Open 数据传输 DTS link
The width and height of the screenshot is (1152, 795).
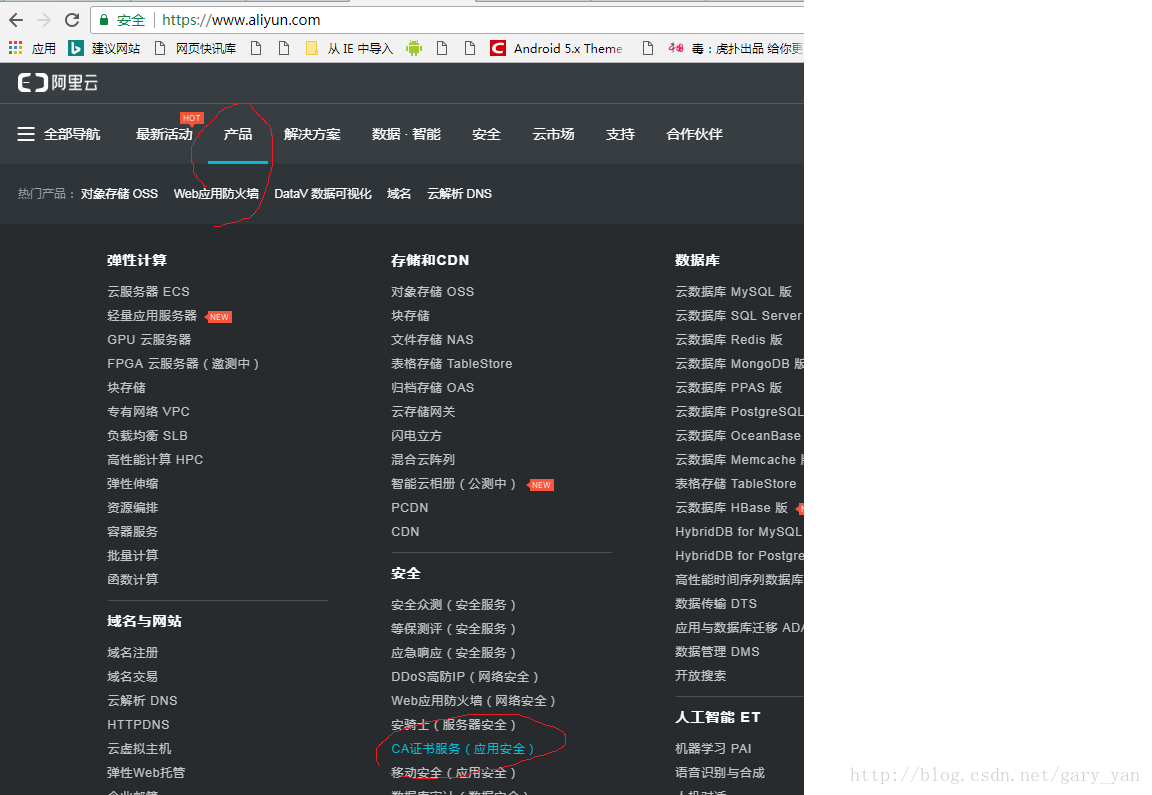[716, 604]
